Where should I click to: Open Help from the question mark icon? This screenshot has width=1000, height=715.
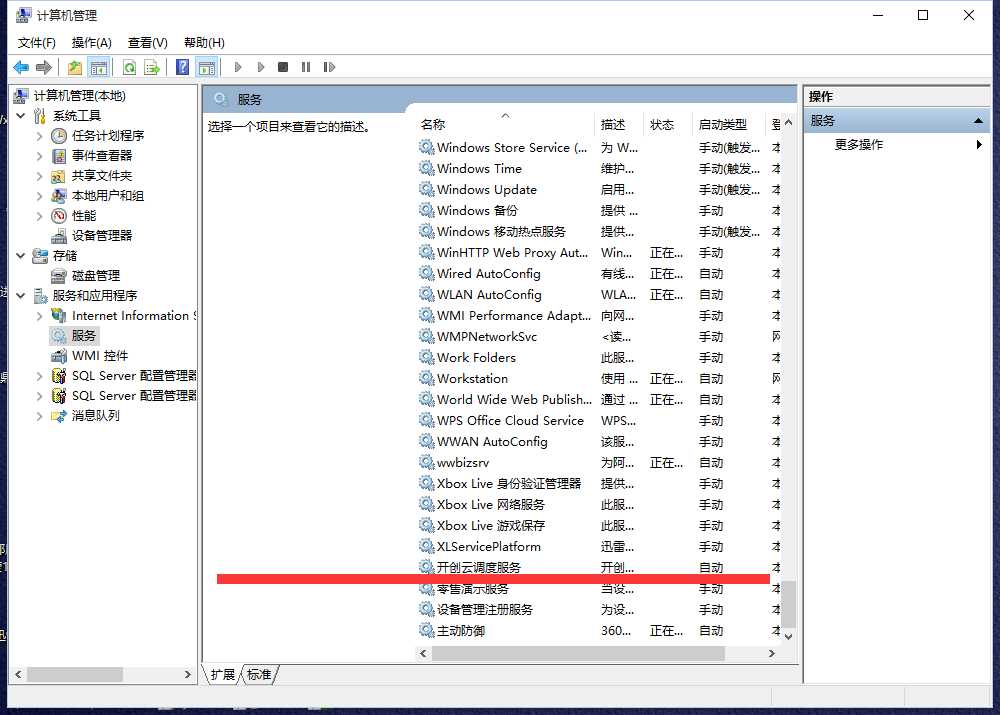tap(182, 67)
